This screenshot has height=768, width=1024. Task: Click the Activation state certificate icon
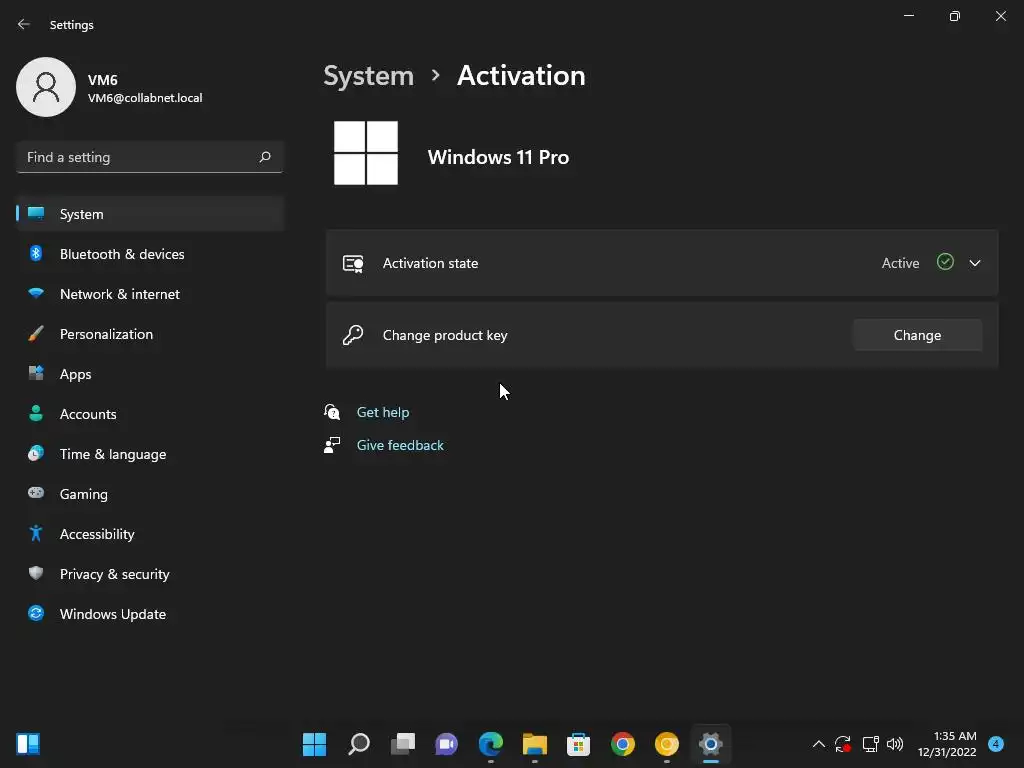(353, 263)
